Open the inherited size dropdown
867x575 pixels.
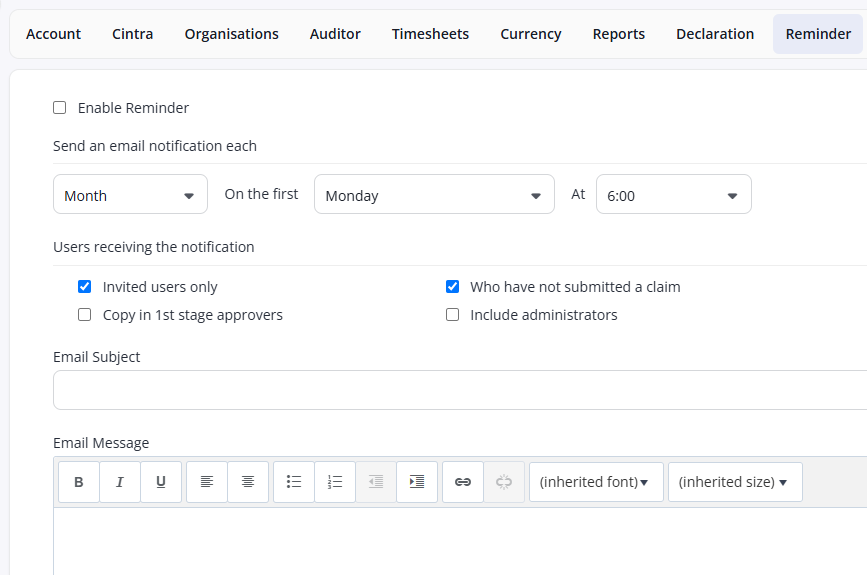pos(735,482)
